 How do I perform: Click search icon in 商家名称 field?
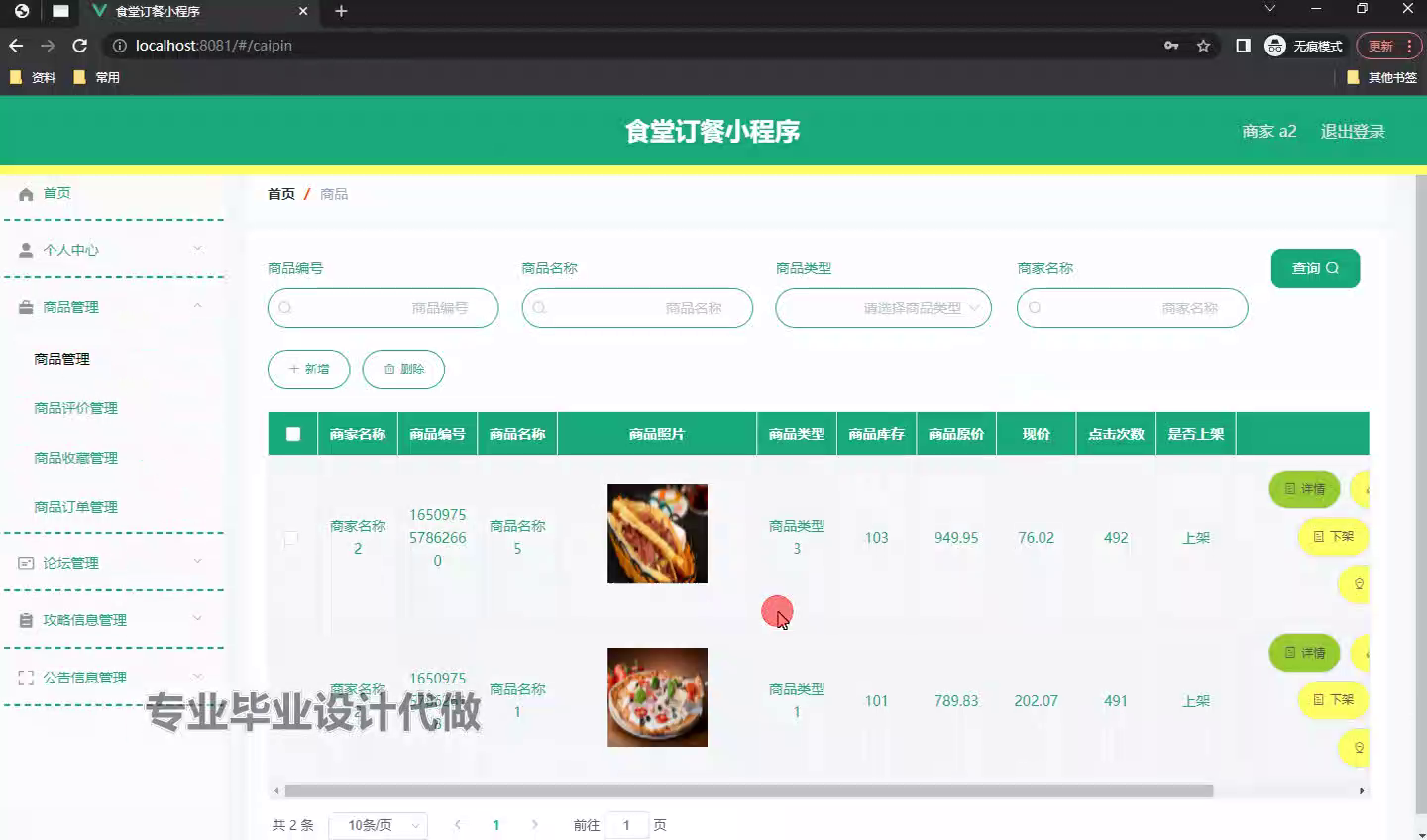click(x=1035, y=308)
